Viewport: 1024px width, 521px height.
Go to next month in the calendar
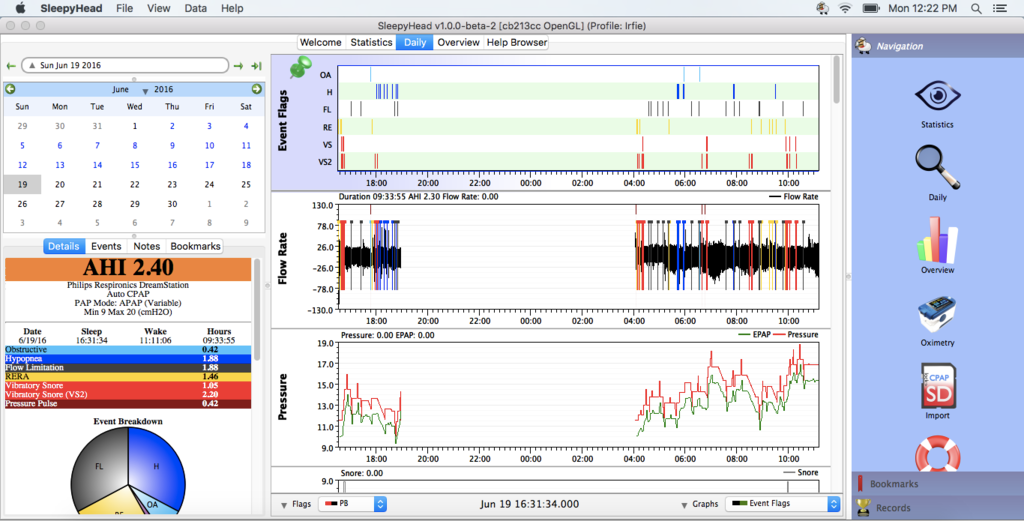[x=257, y=89]
